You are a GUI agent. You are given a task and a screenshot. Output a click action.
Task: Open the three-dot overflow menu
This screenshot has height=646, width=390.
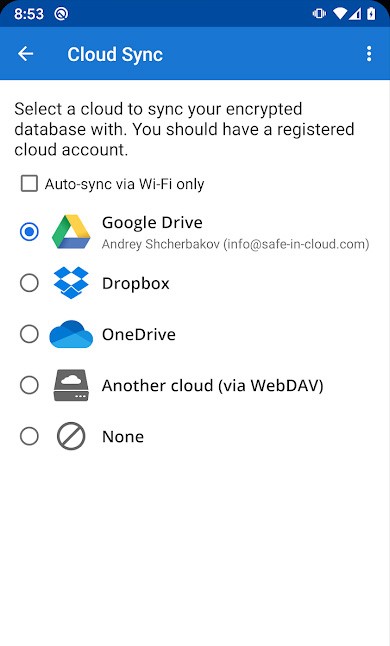(369, 54)
